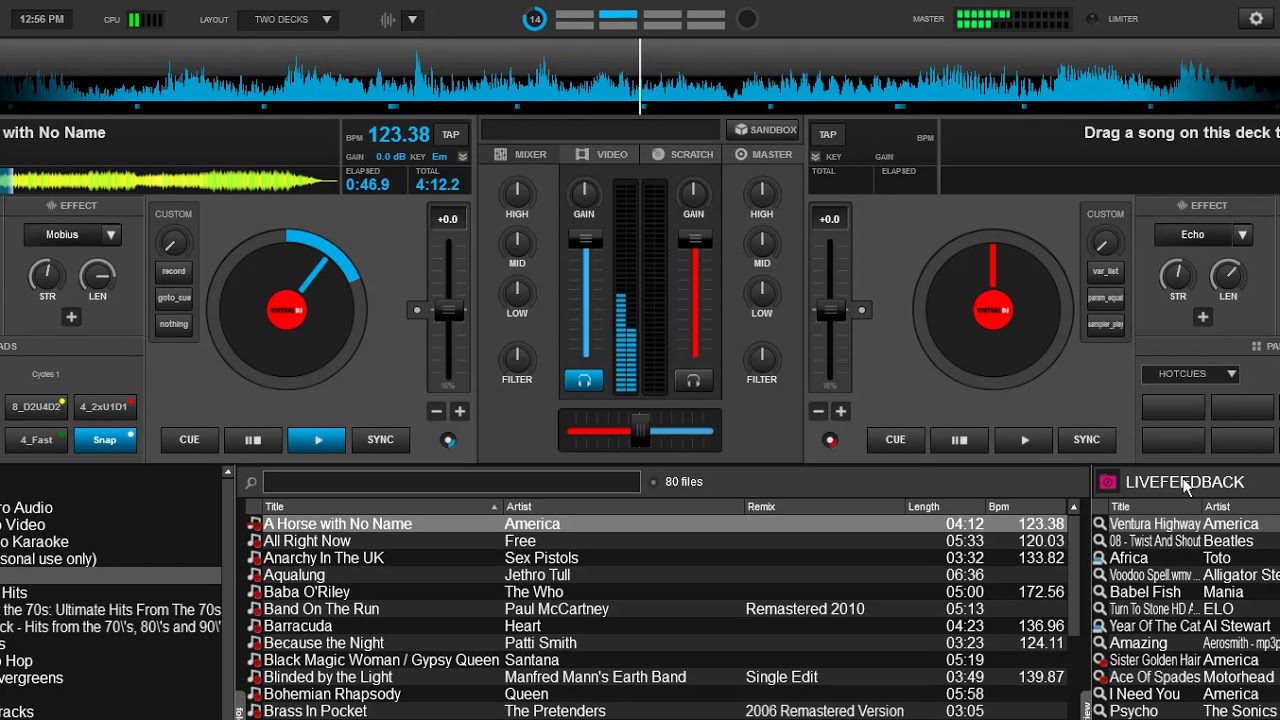This screenshot has height=720, width=1280.
Task: Switch to the MASTER tab
Action: 764,155
